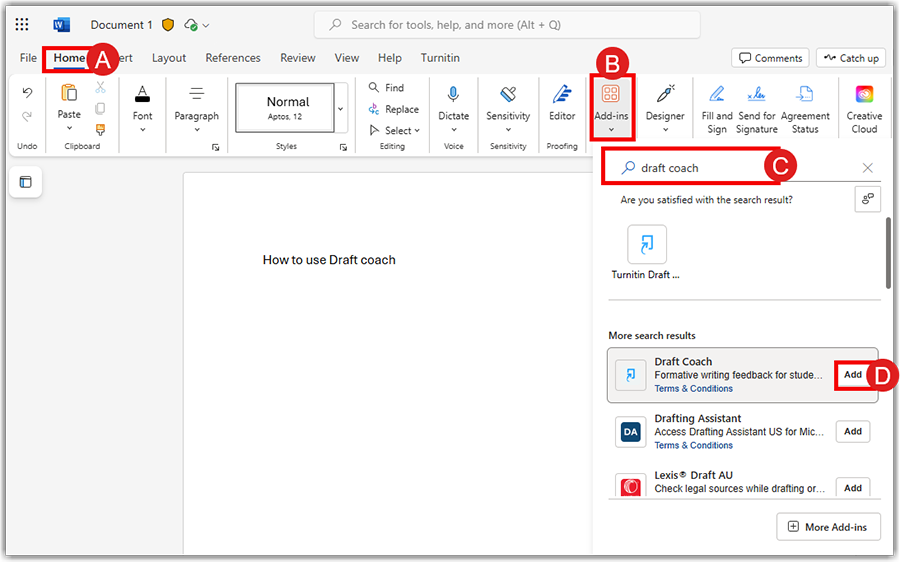Clear the add-ins search with X
This screenshot has width=900, height=562.
tap(867, 168)
